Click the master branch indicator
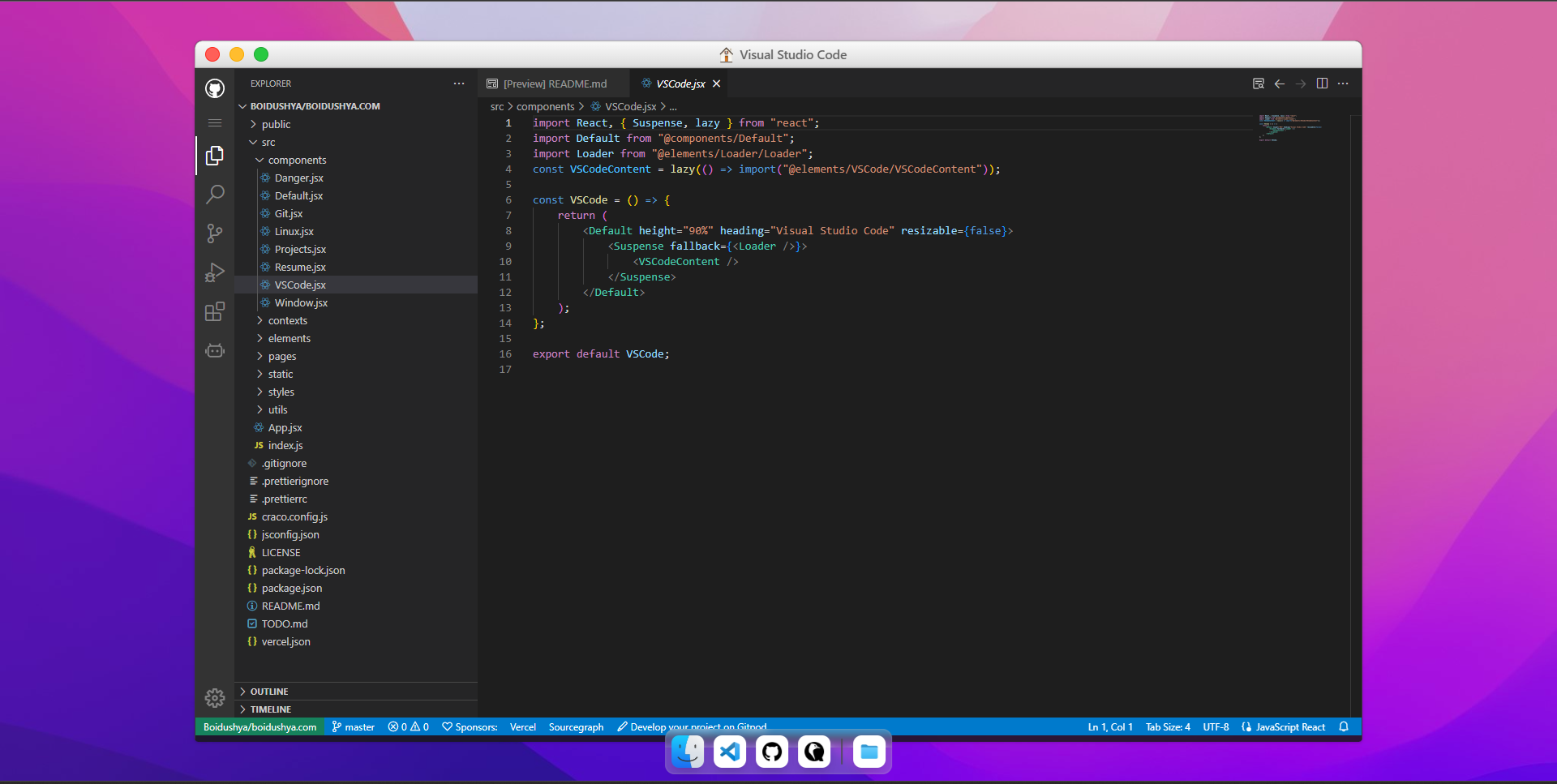 click(x=353, y=726)
